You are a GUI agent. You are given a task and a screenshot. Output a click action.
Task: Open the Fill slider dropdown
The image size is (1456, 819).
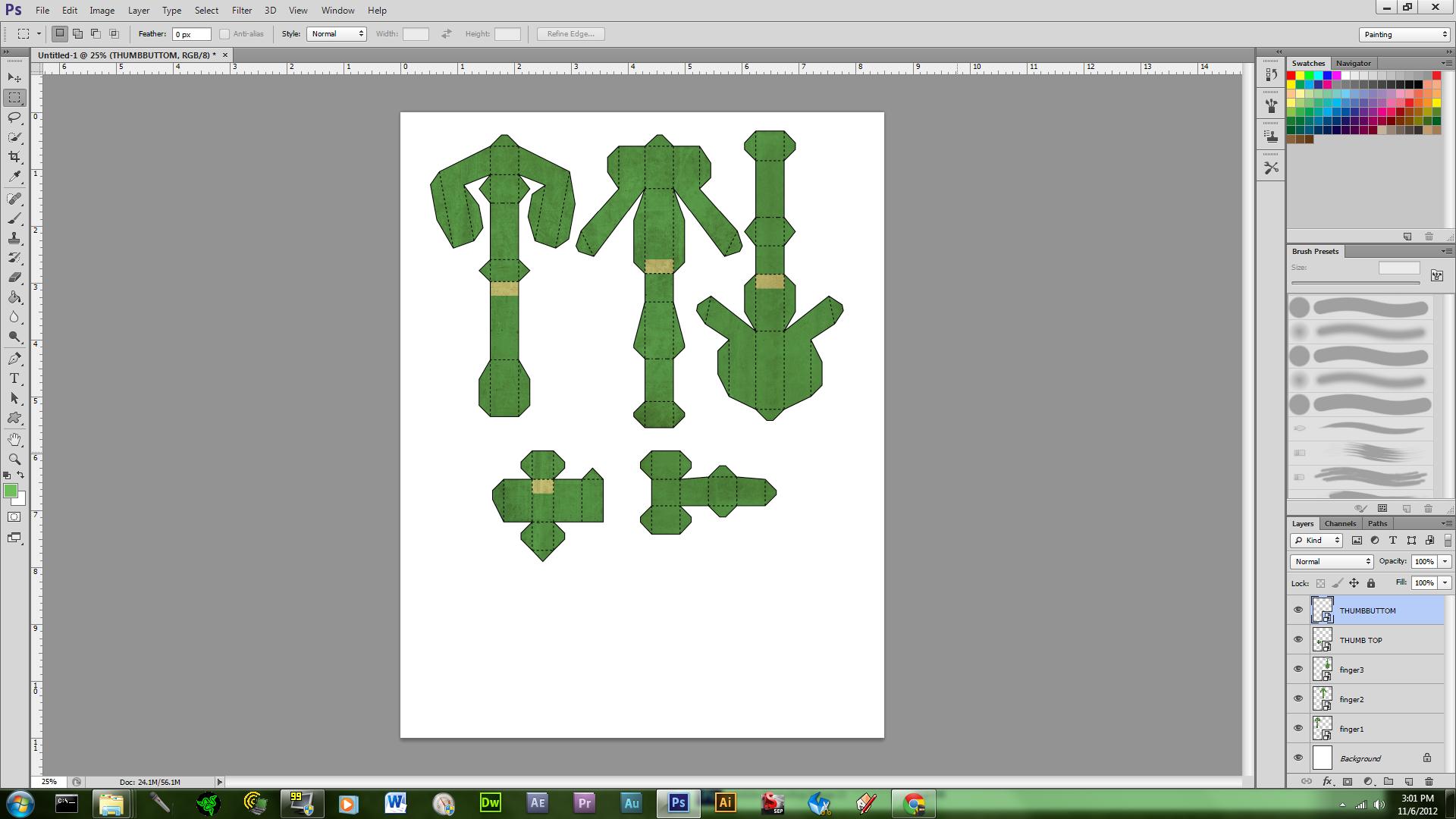[x=1445, y=582]
